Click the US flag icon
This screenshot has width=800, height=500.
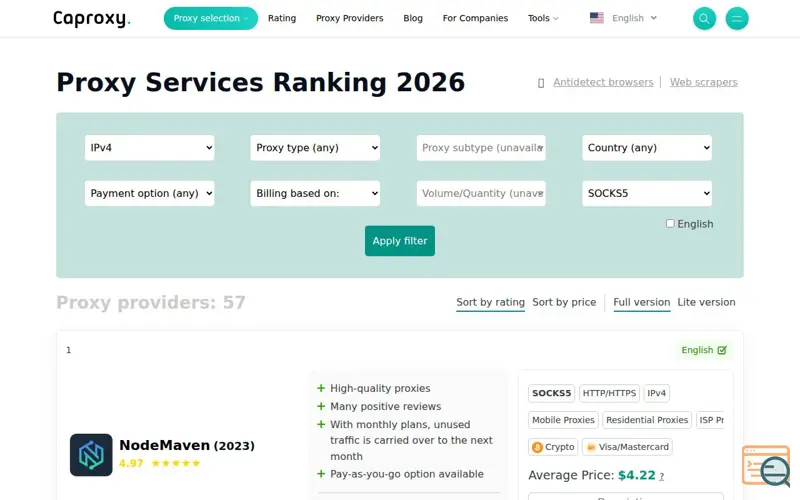pyautogui.click(x=596, y=18)
